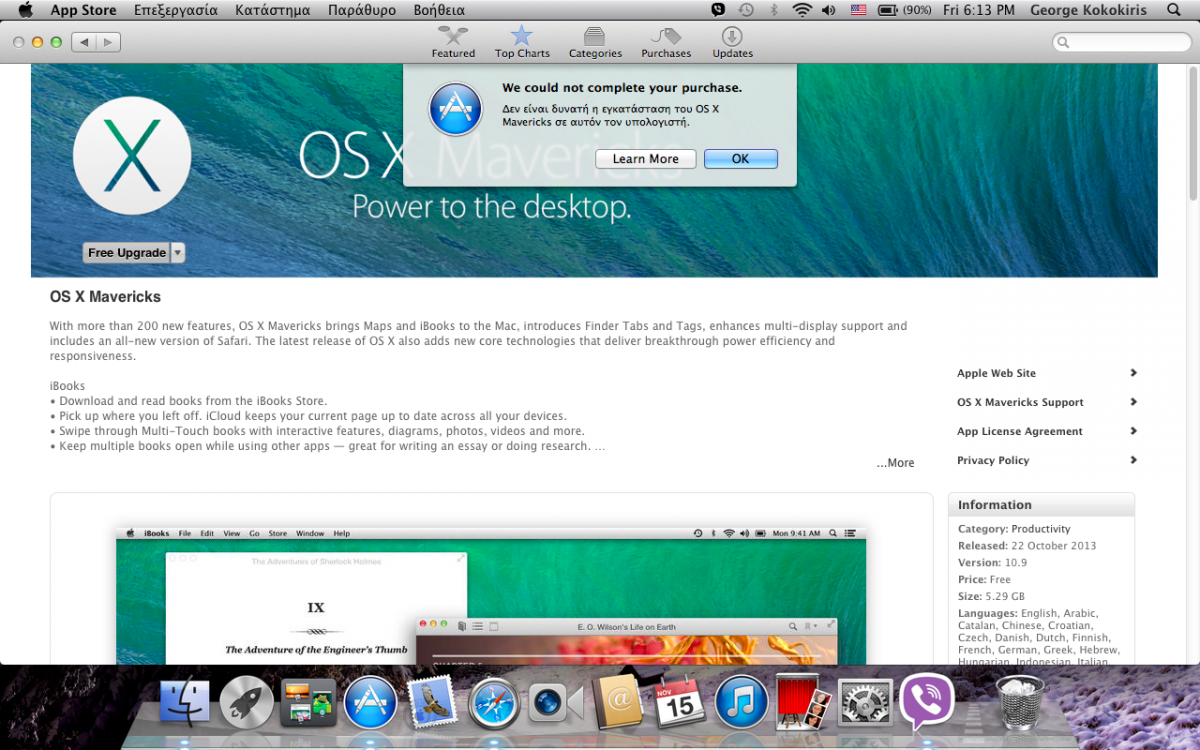Screen dimensions: 1200x750
Task: Open Safari compass icon in Dock
Action: [x=494, y=704]
